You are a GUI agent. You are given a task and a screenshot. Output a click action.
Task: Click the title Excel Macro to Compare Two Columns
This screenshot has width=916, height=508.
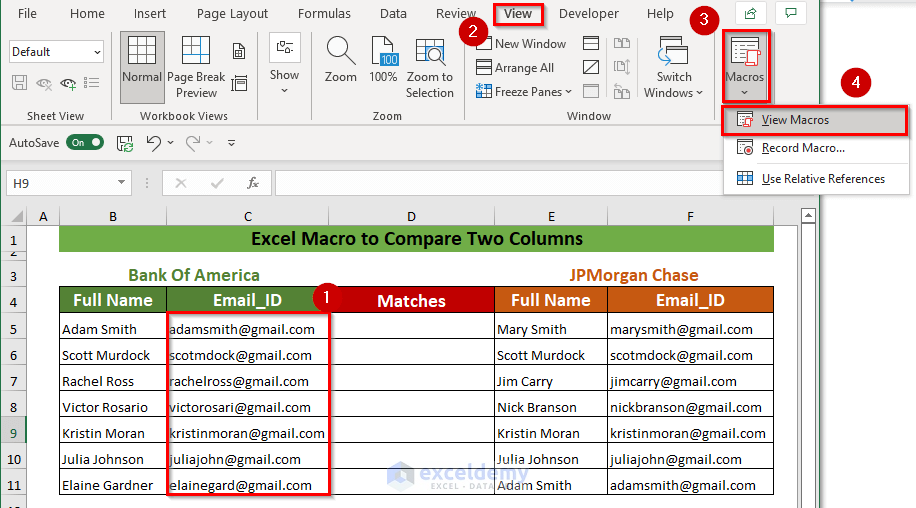pos(417,239)
